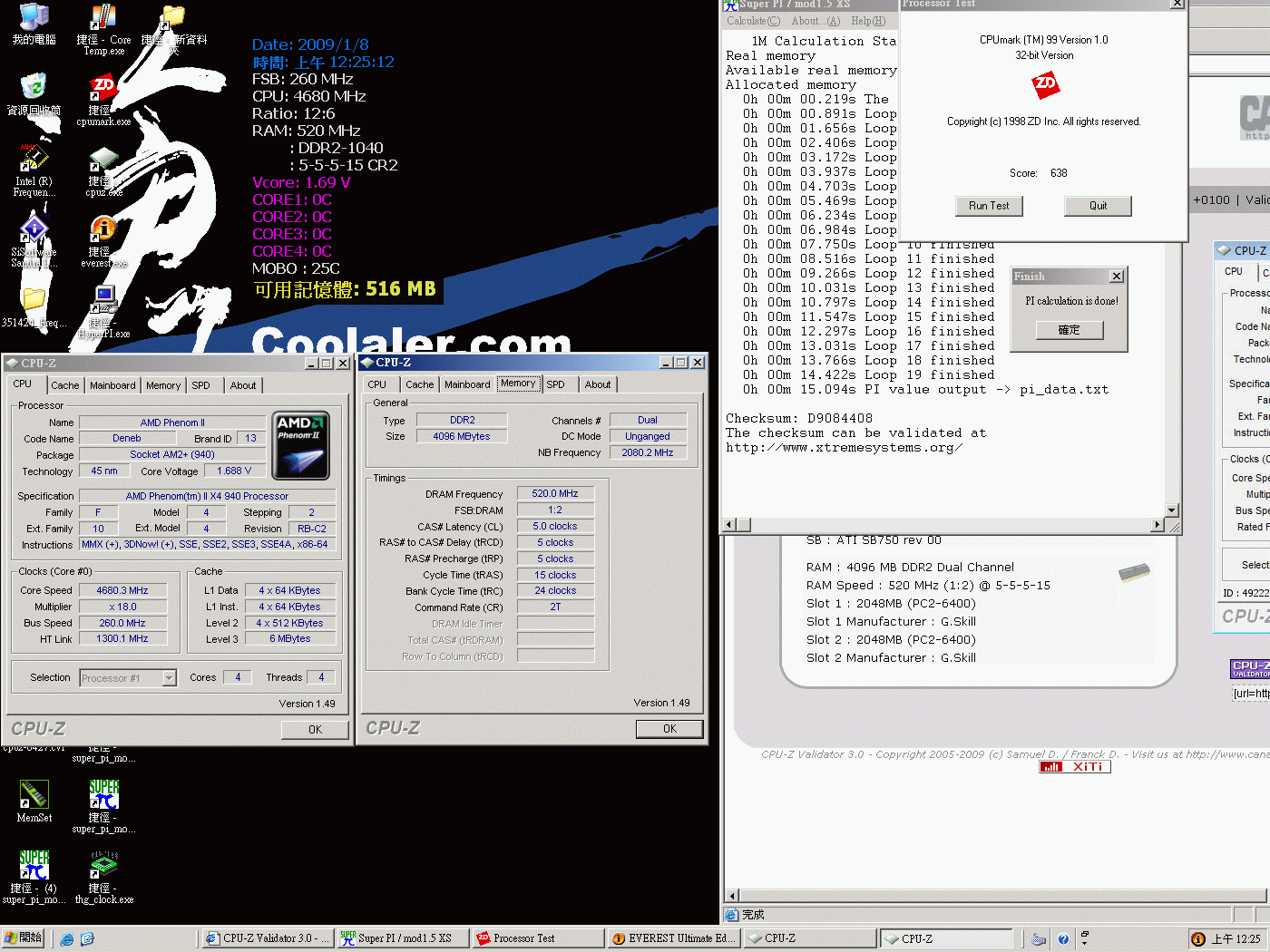Open the Selection Processor #1 dropdown
The image size is (1270, 952).
(169, 678)
